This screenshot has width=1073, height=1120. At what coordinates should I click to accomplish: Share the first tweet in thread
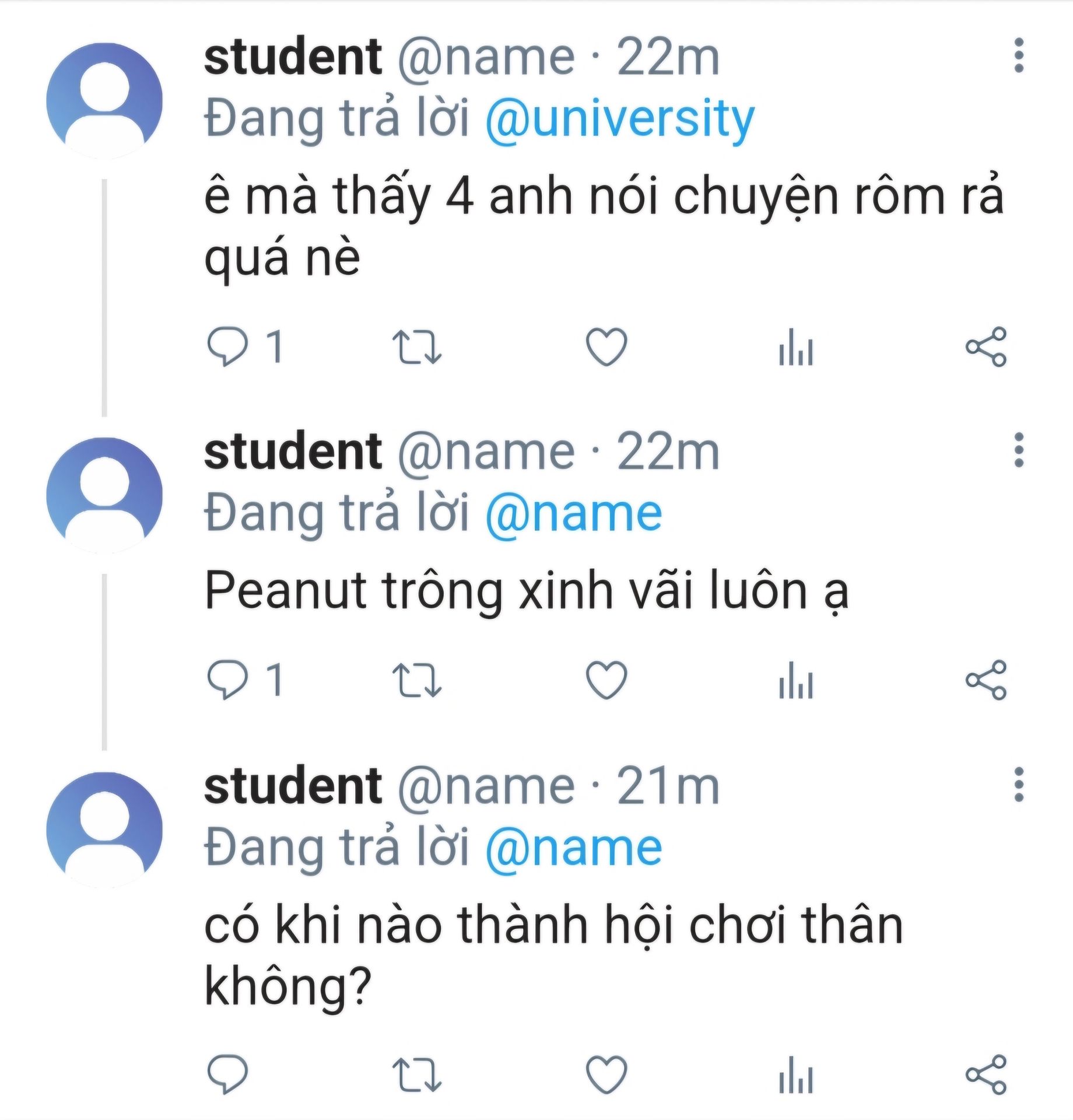(986, 347)
